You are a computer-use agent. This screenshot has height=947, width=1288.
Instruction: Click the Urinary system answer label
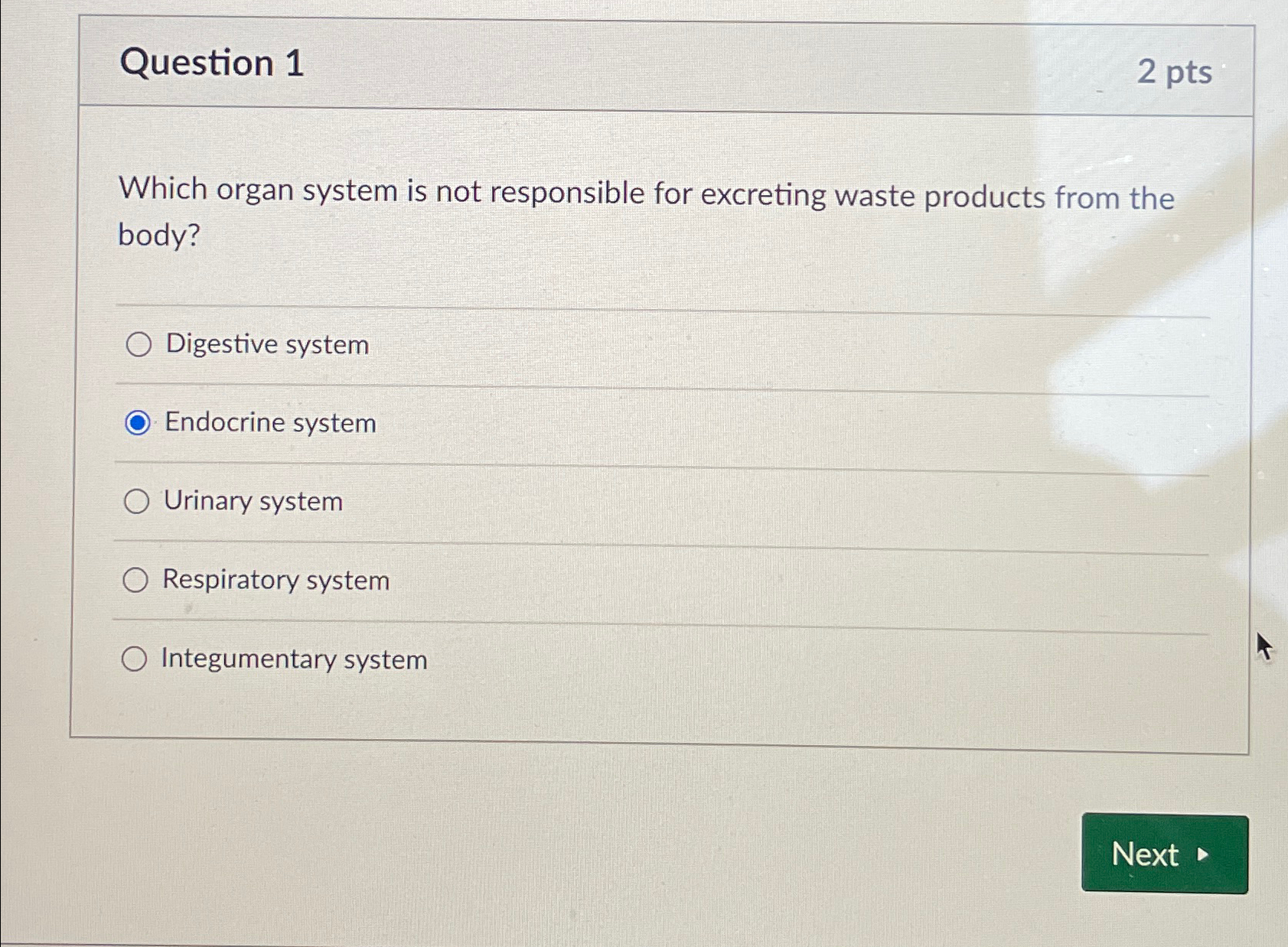click(x=251, y=502)
